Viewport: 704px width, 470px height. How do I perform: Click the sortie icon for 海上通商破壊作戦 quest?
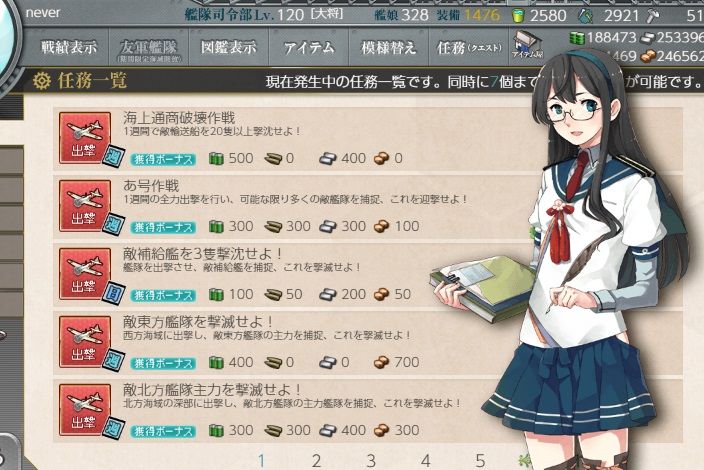(x=85, y=138)
